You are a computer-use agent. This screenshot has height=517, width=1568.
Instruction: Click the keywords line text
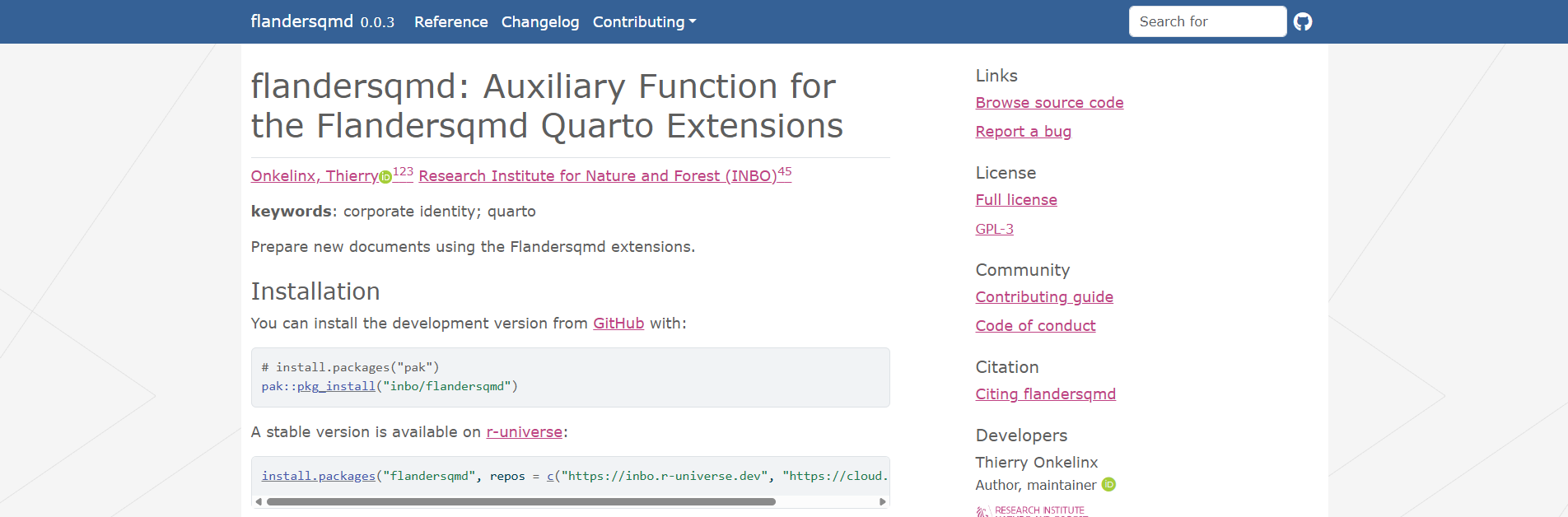pyautogui.click(x=393, y=212)
